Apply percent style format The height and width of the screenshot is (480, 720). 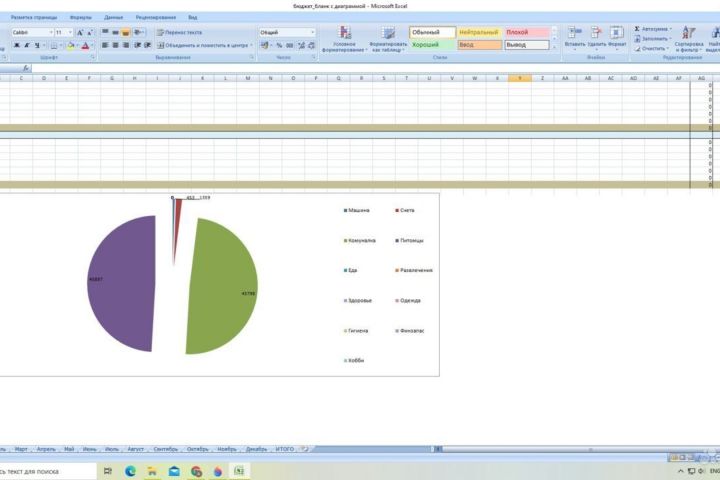point(279,45)
